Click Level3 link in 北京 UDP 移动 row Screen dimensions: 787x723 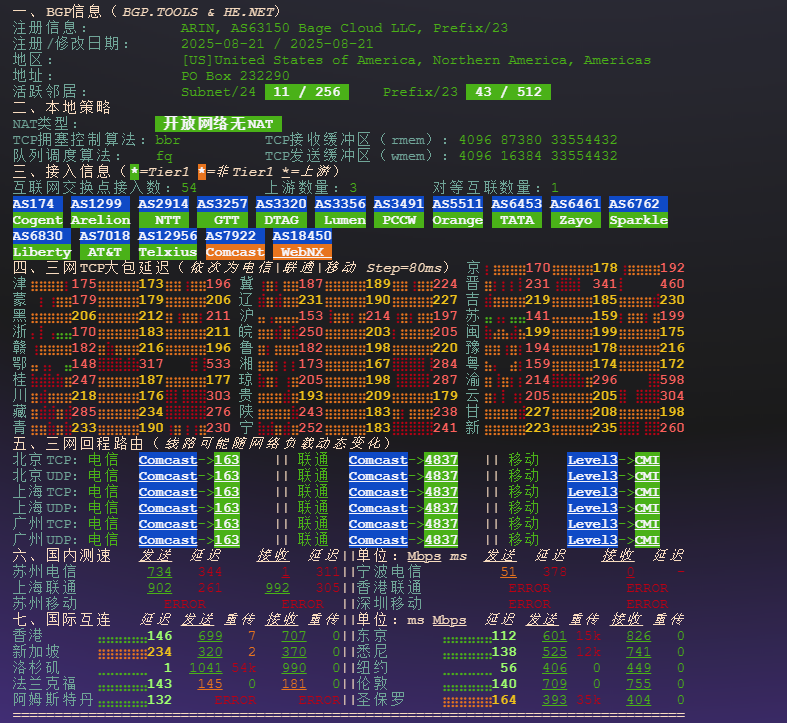pos(592,476)
